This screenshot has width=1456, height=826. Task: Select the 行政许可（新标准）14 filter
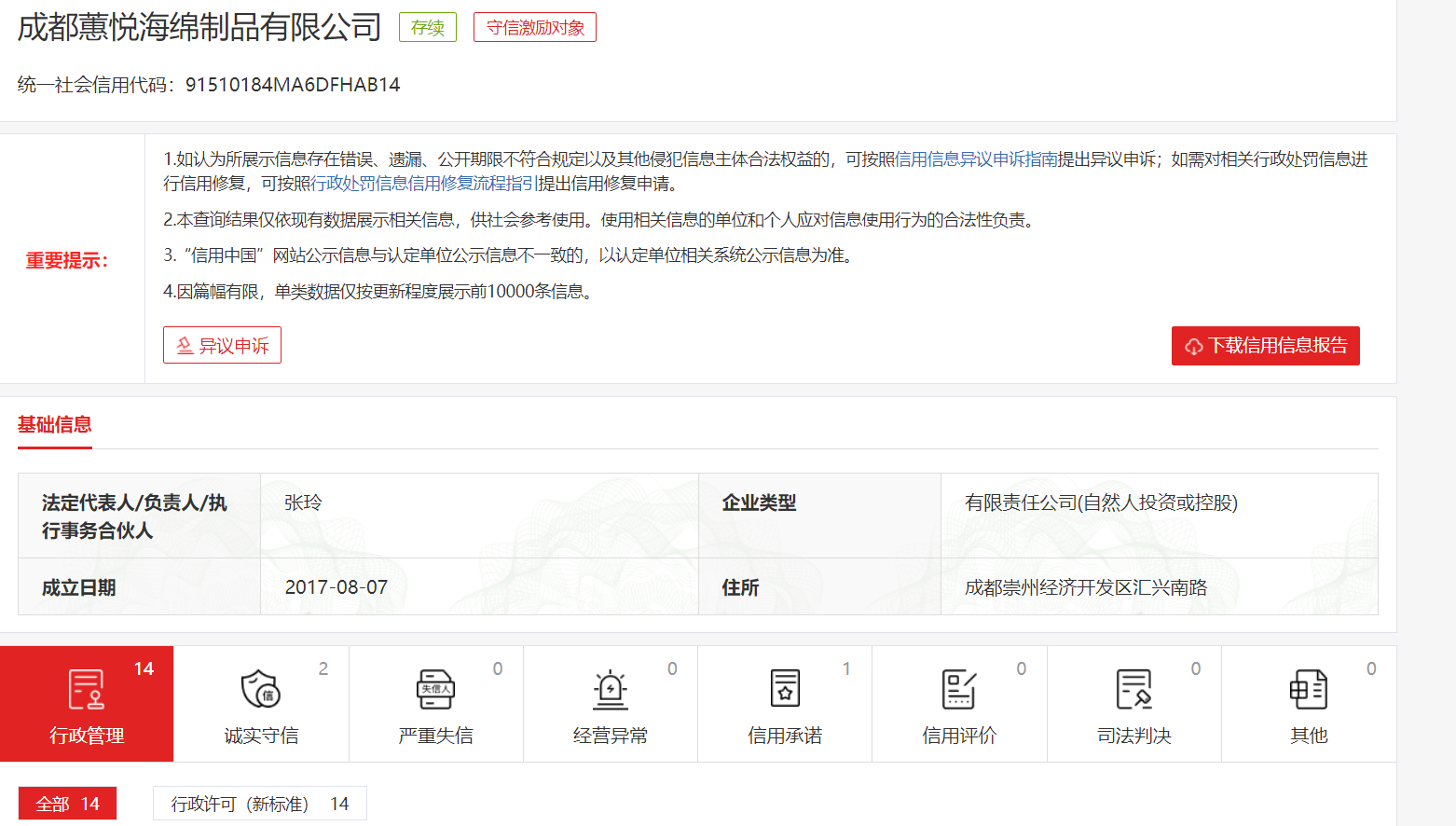(260, 804)
